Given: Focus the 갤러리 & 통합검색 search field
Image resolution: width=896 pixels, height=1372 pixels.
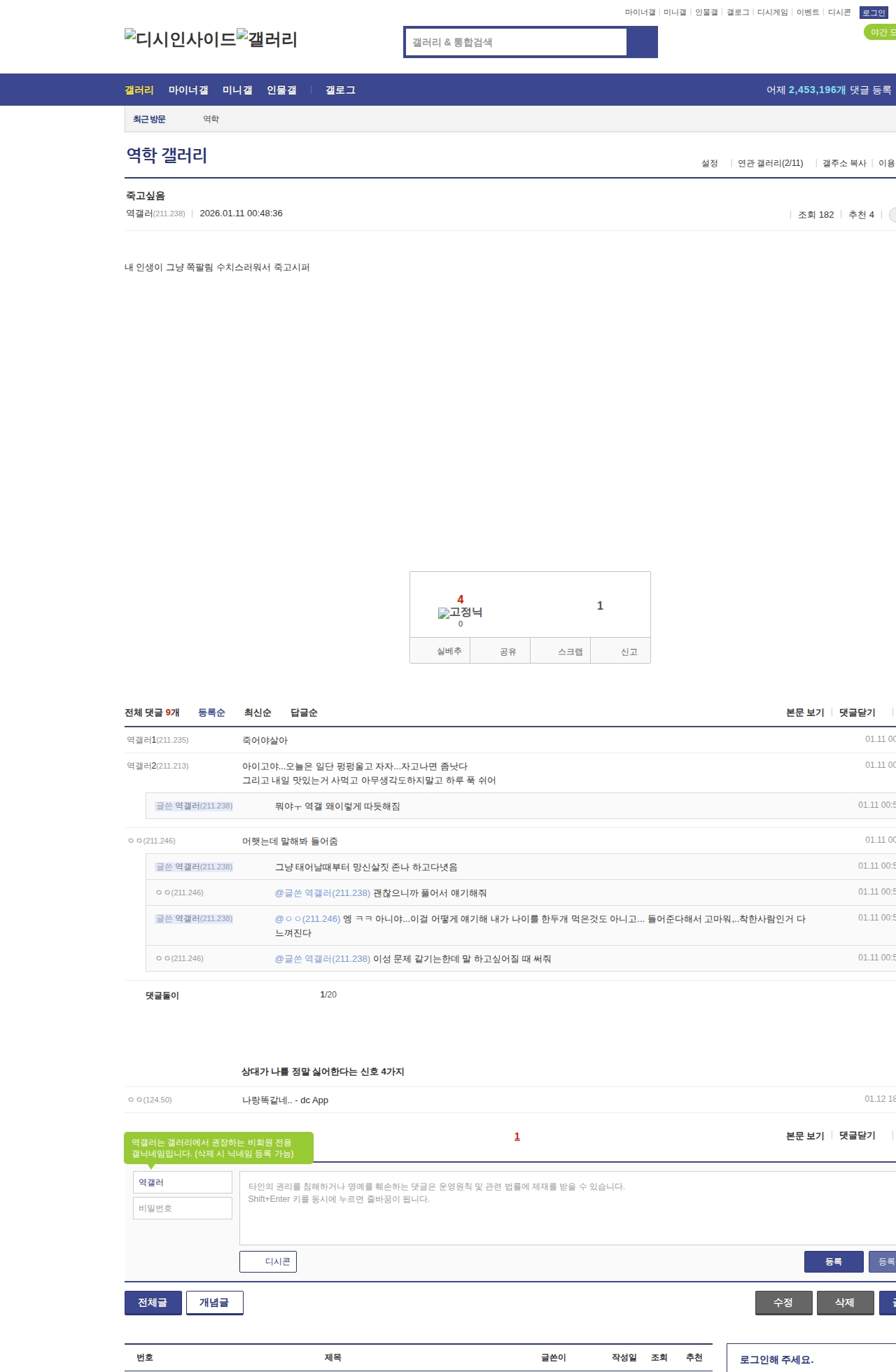Looking at the screenshot, I should click(517, 42).
